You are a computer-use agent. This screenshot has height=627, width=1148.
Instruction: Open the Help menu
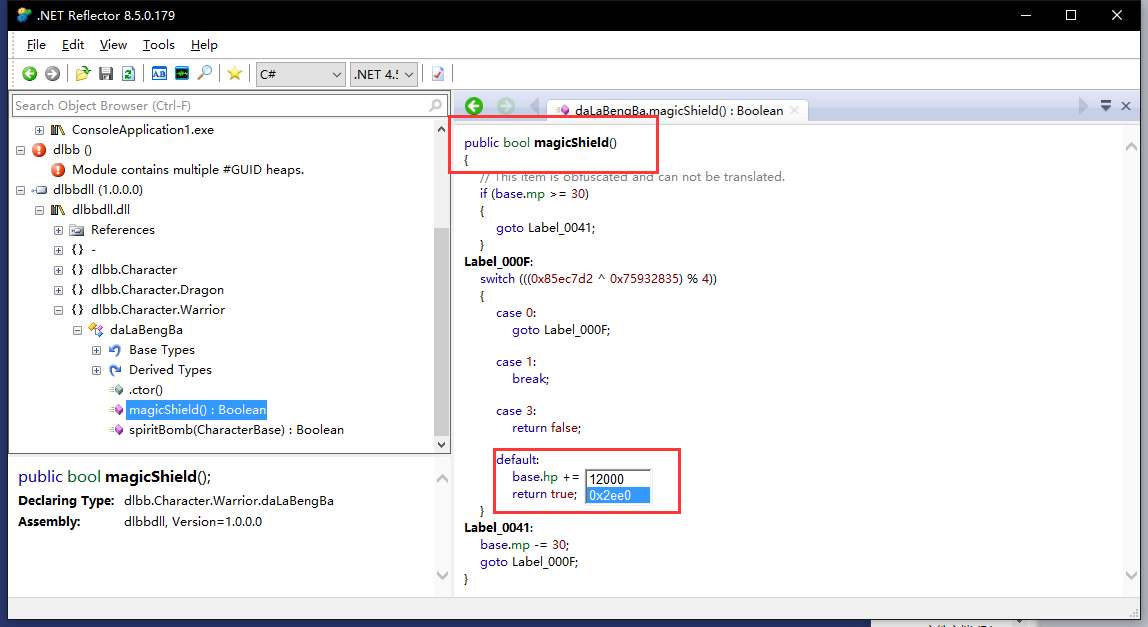204,45
